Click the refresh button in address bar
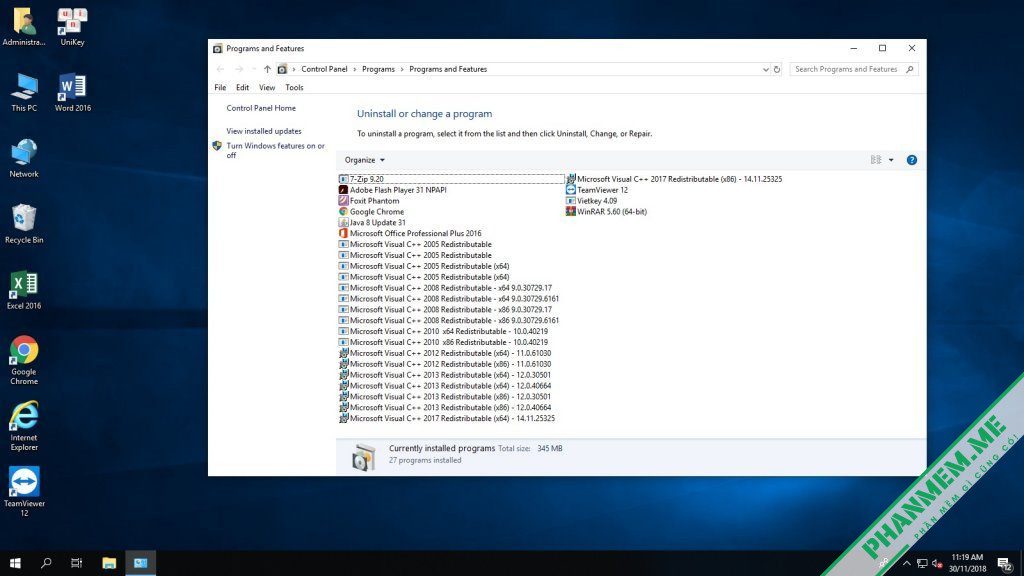Viewport: 1024px width, 576px height. pyautogui.click(x=776, y=69)
